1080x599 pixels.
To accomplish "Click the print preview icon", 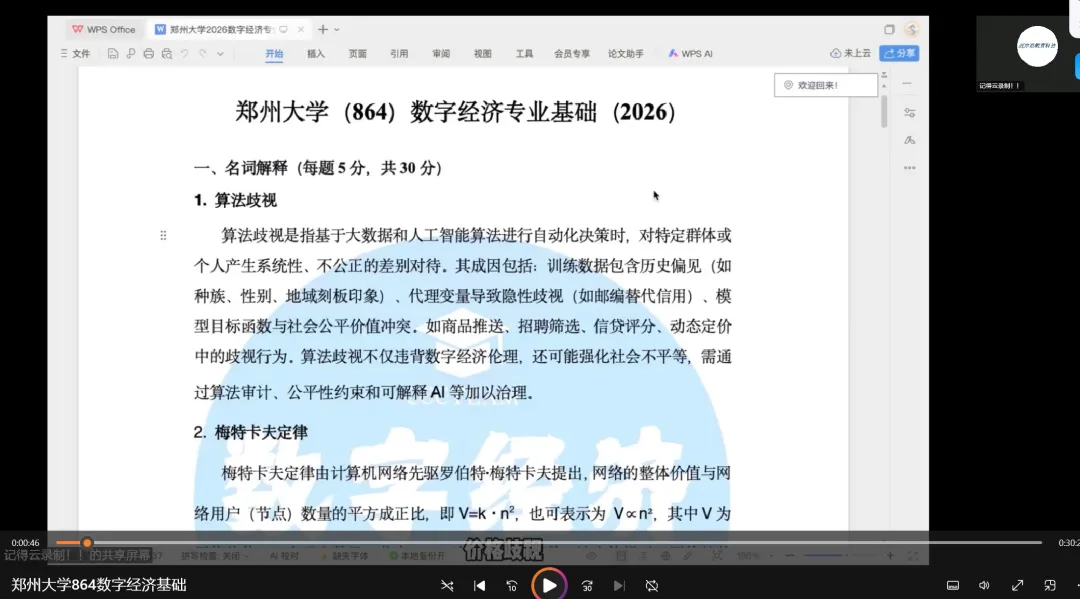I will click(167, 54).
